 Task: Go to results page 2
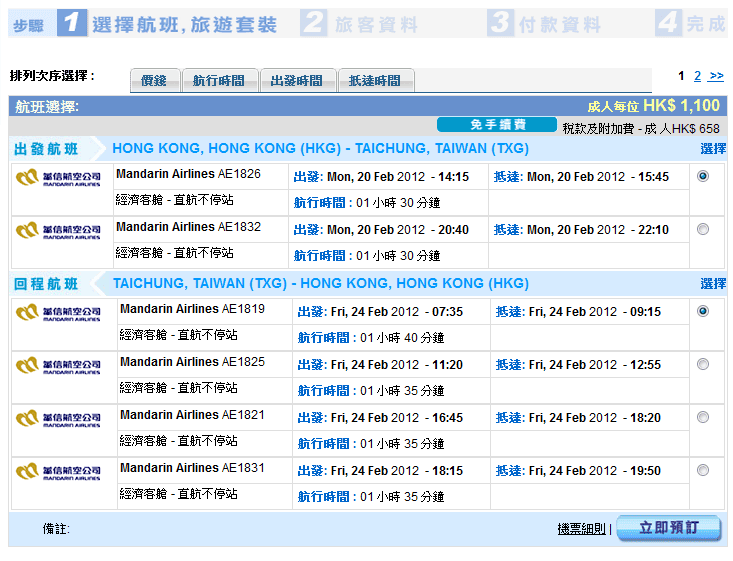tap(697, 76)
